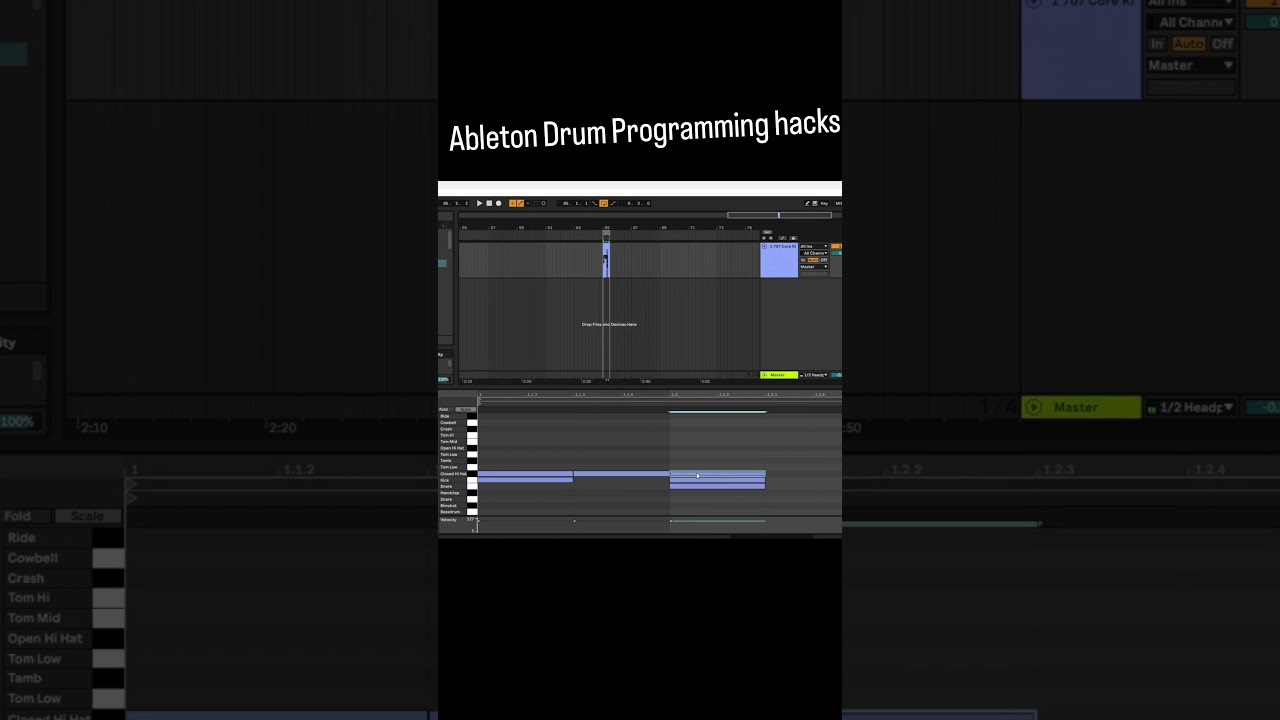
Task: Open the All Channels dropdown
Action: click(815, 253)
